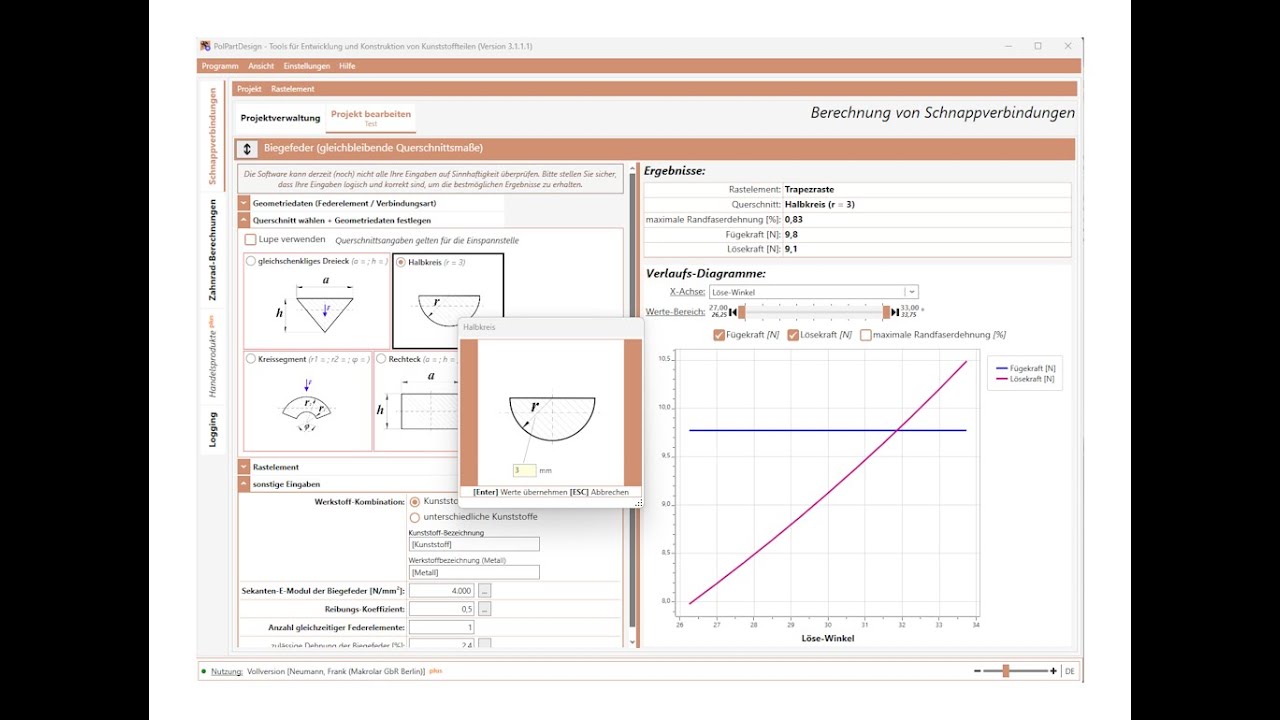Click the Anzahl gleichzeitiger Federelemente field
The height and width of the screenshot is (720, 1280).
441,627
